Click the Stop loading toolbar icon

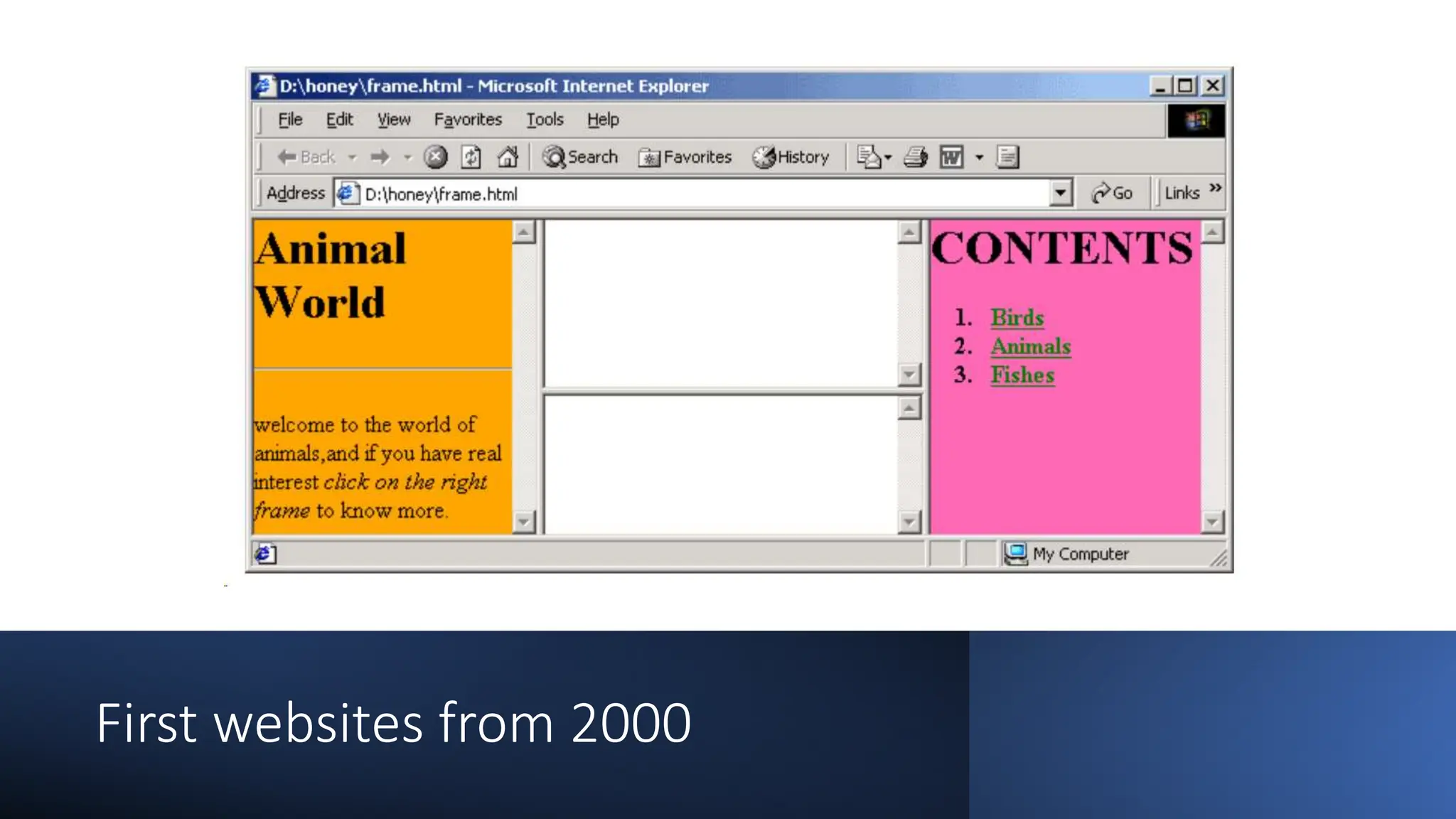point(436,157)
